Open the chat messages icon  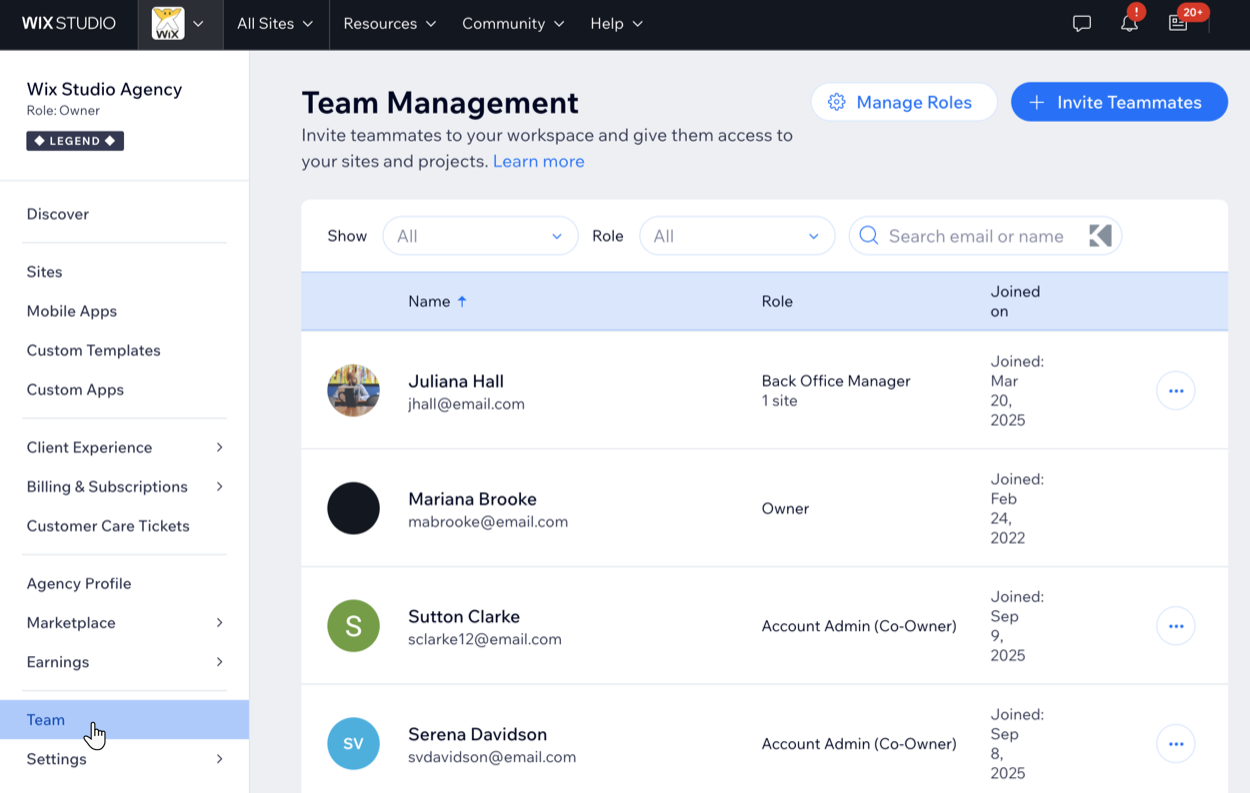coord(1081,23)
